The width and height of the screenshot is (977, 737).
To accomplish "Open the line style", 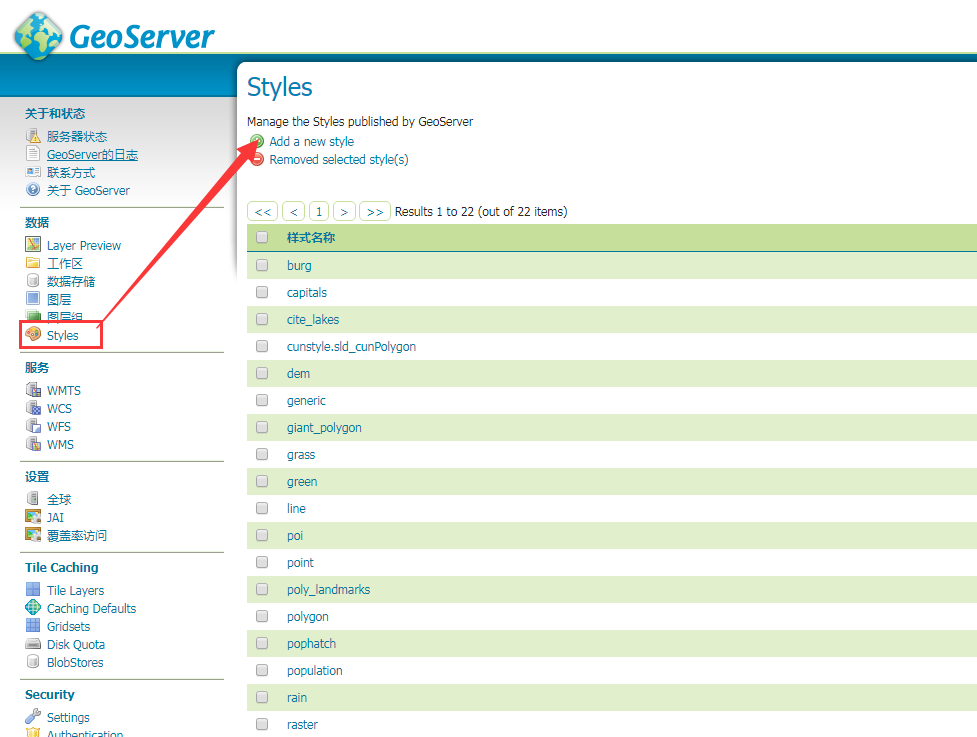I will coord(296,508).
